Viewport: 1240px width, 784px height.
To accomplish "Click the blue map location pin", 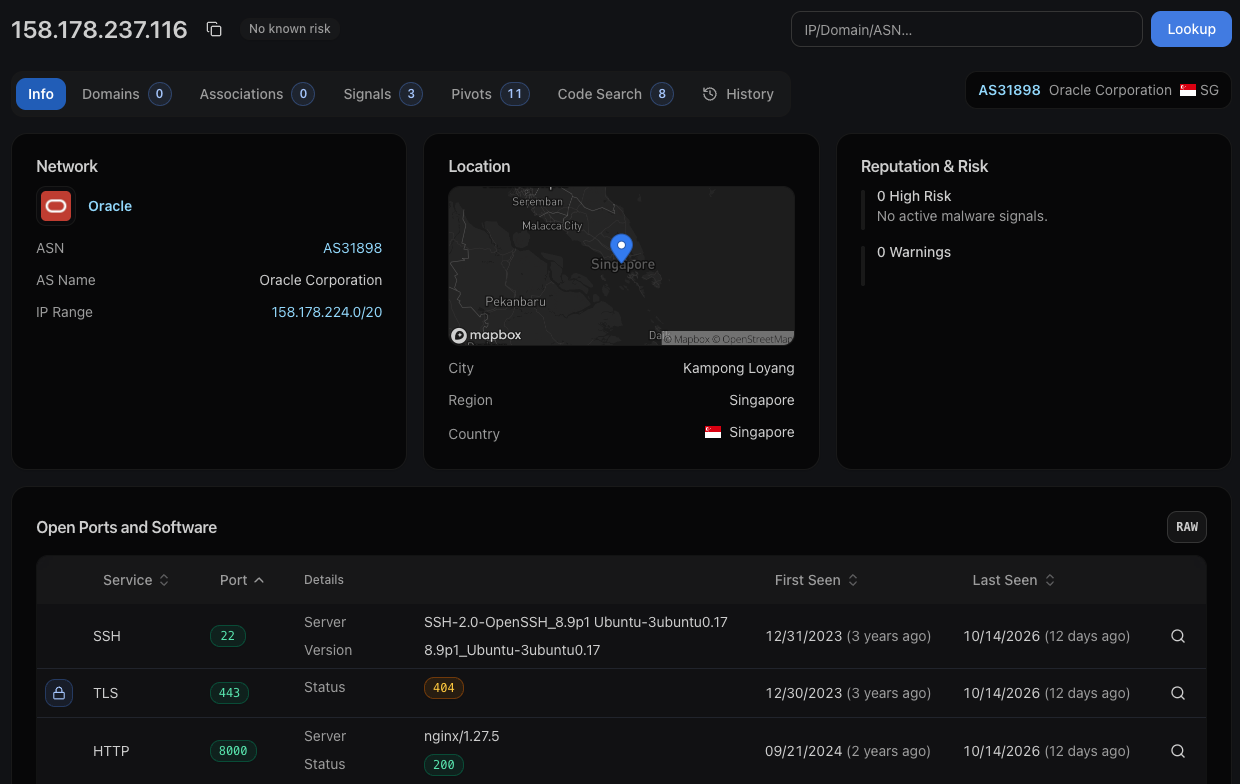I will tap(621, 248).
